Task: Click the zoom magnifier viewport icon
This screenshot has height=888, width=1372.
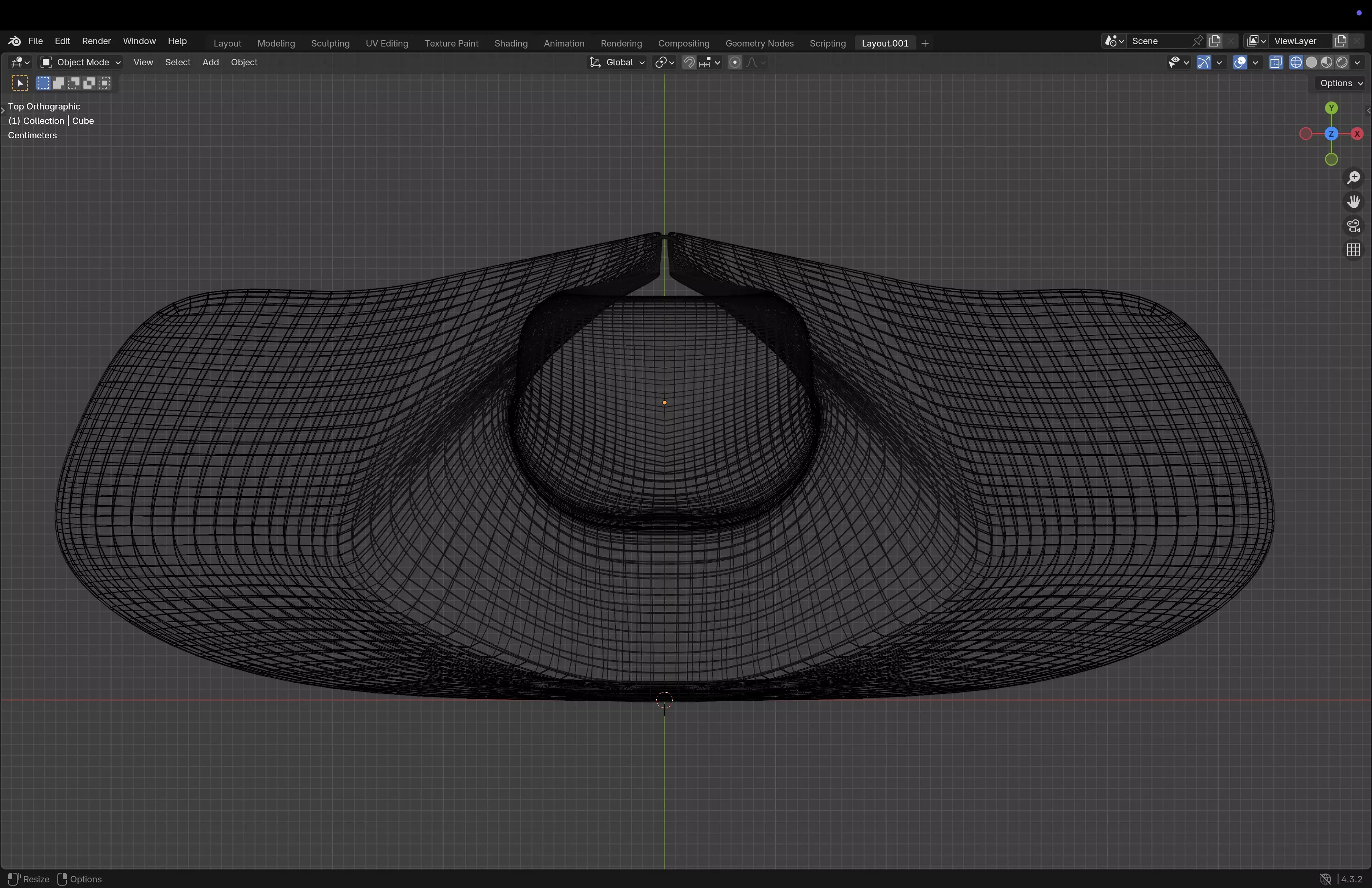Action: [x=1353, y=178]
